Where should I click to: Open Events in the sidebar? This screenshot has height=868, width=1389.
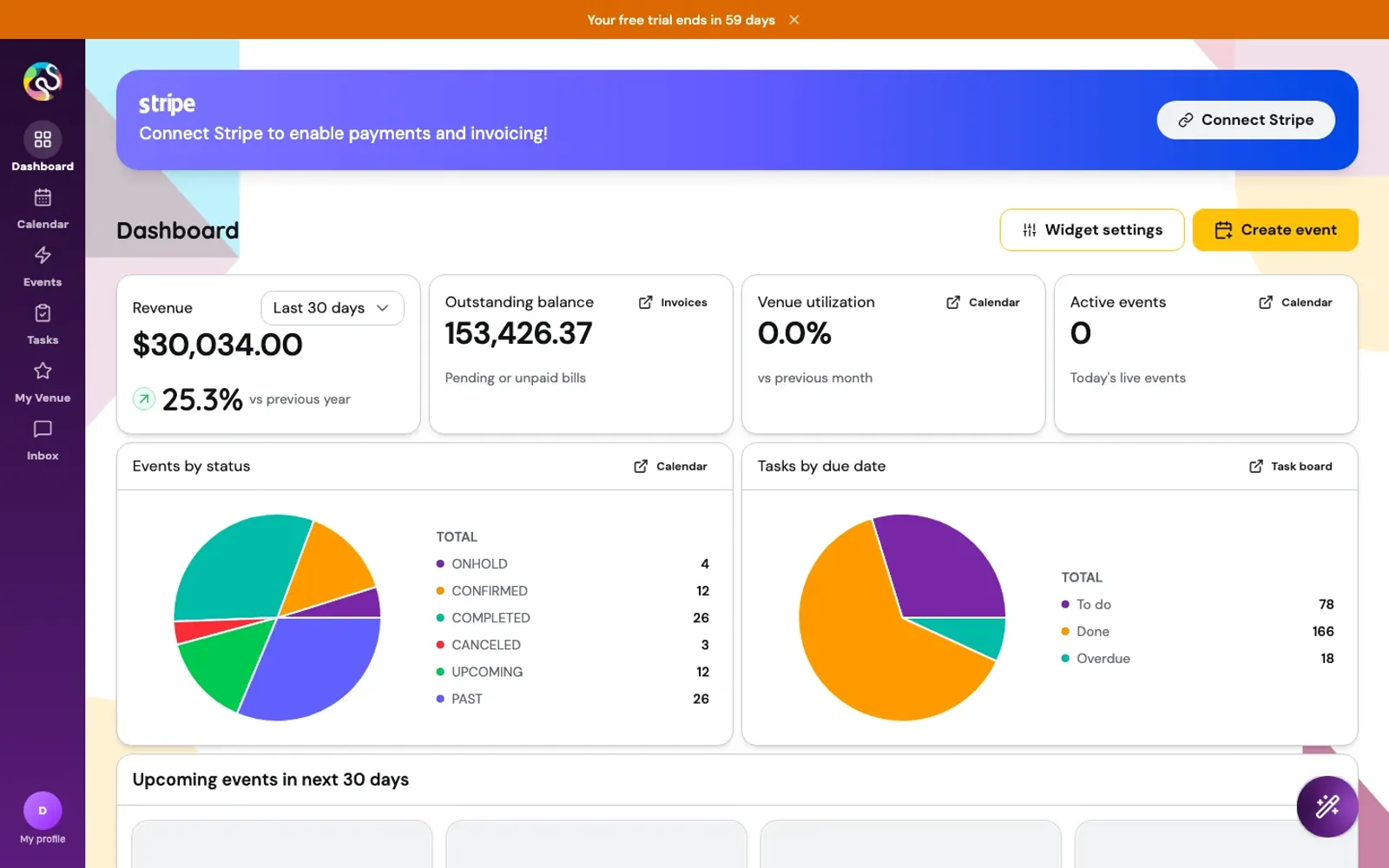click(x=43, y=266)
